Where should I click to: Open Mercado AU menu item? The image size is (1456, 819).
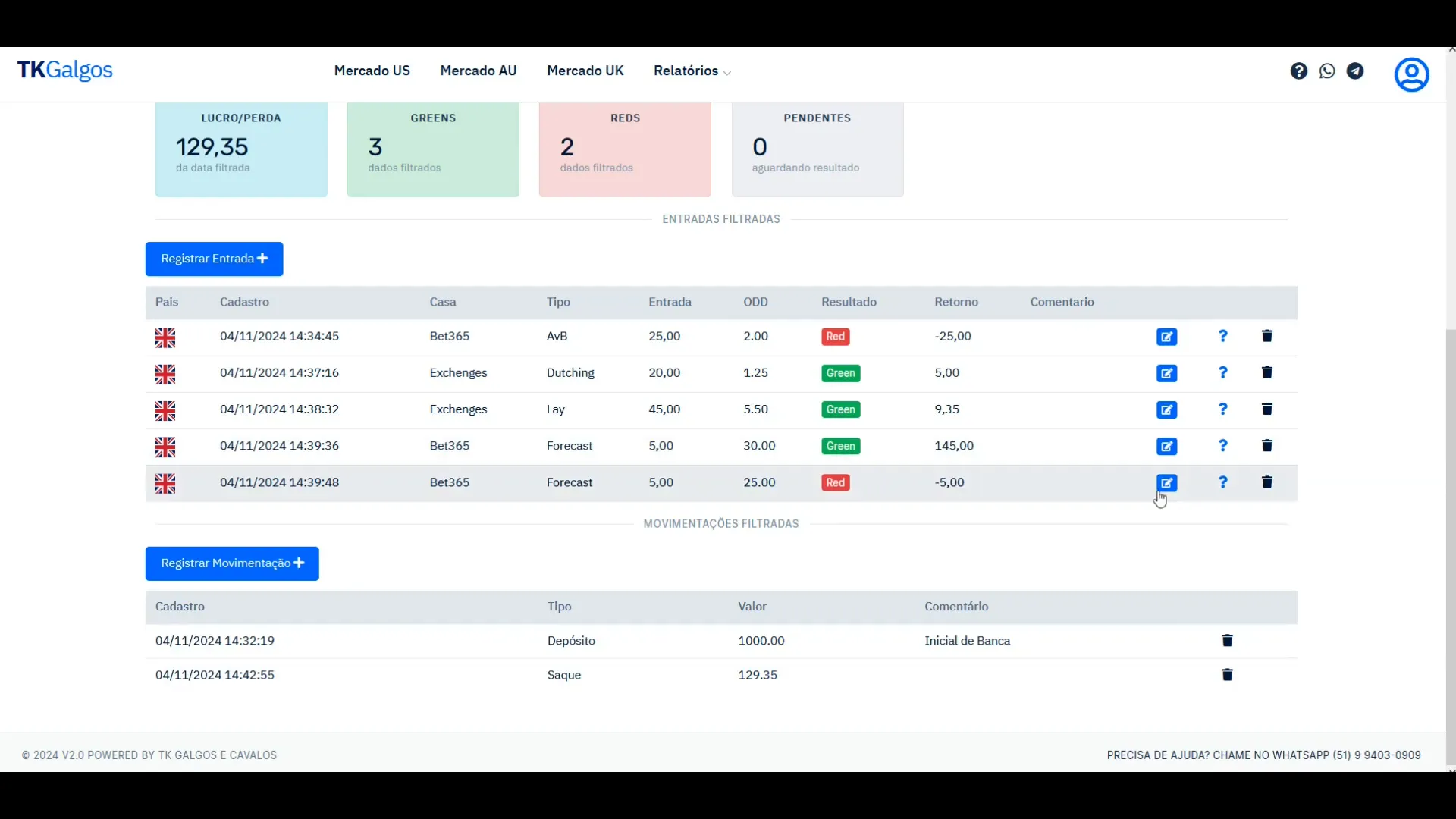click(478, 71)
